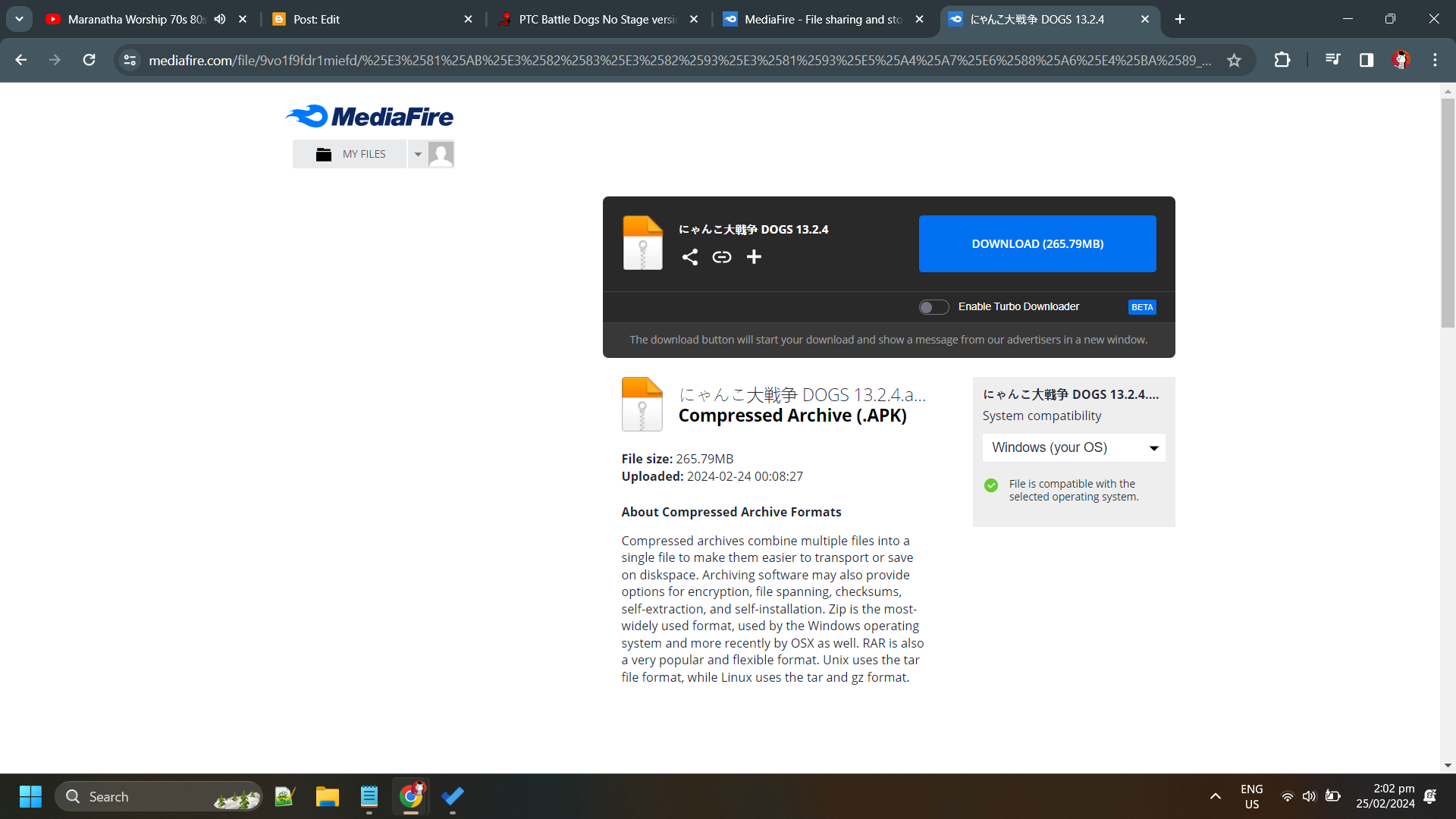Image resolution: width=1456 pixels, height=819 pixels.
Task: Enable Turbo Downloader toggle
Action: pyautogui.click(x=934, y=307)
